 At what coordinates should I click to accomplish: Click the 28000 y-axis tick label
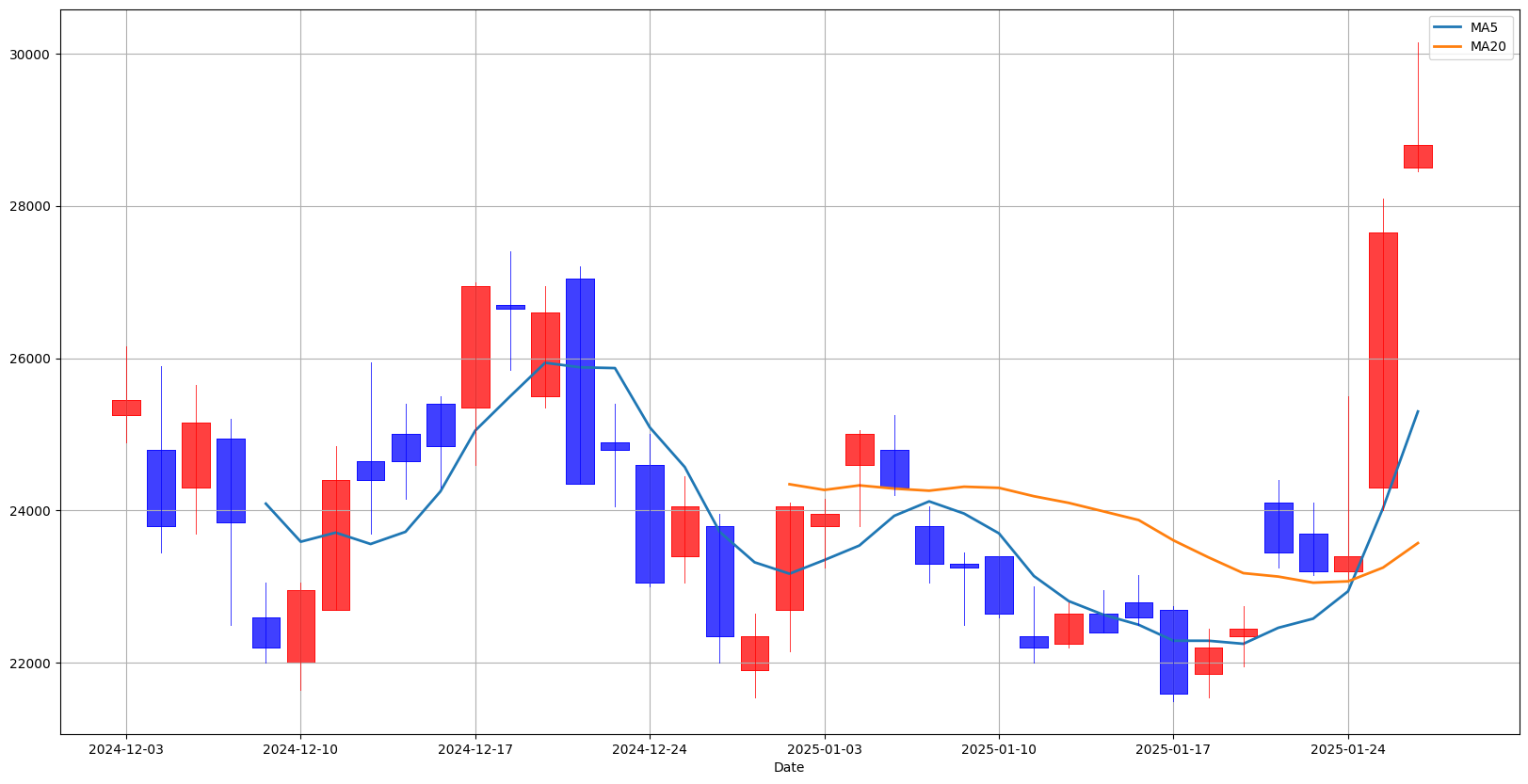[31, 207]
